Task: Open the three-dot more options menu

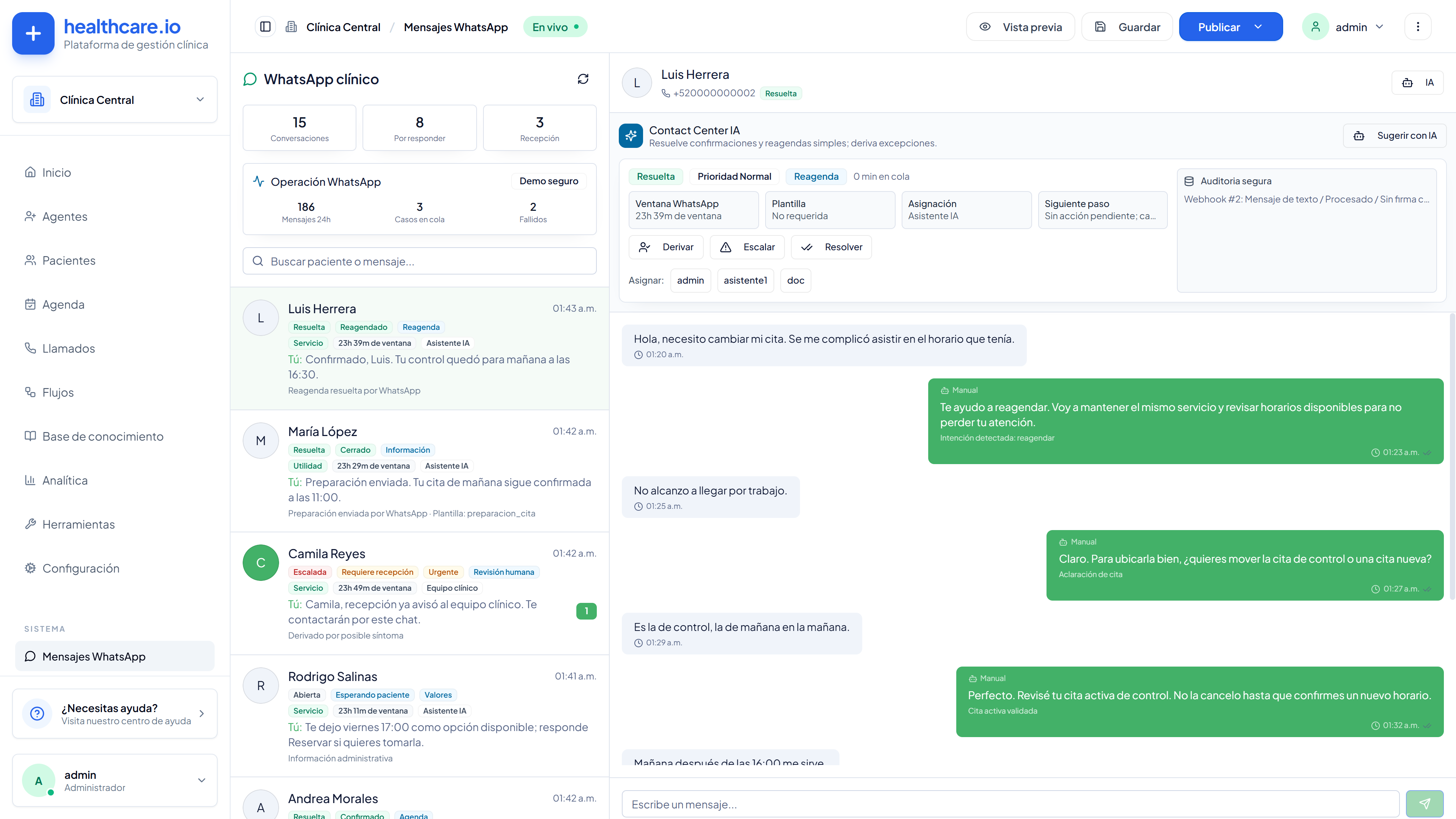Action: [x=1418, y=27]
